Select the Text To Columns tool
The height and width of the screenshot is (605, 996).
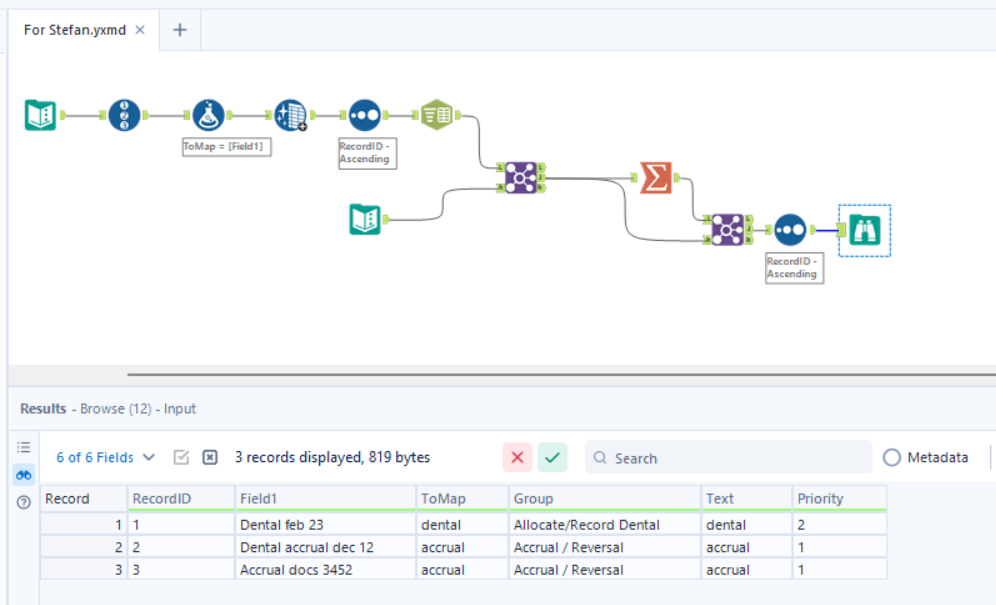click(x=290, y=115)
